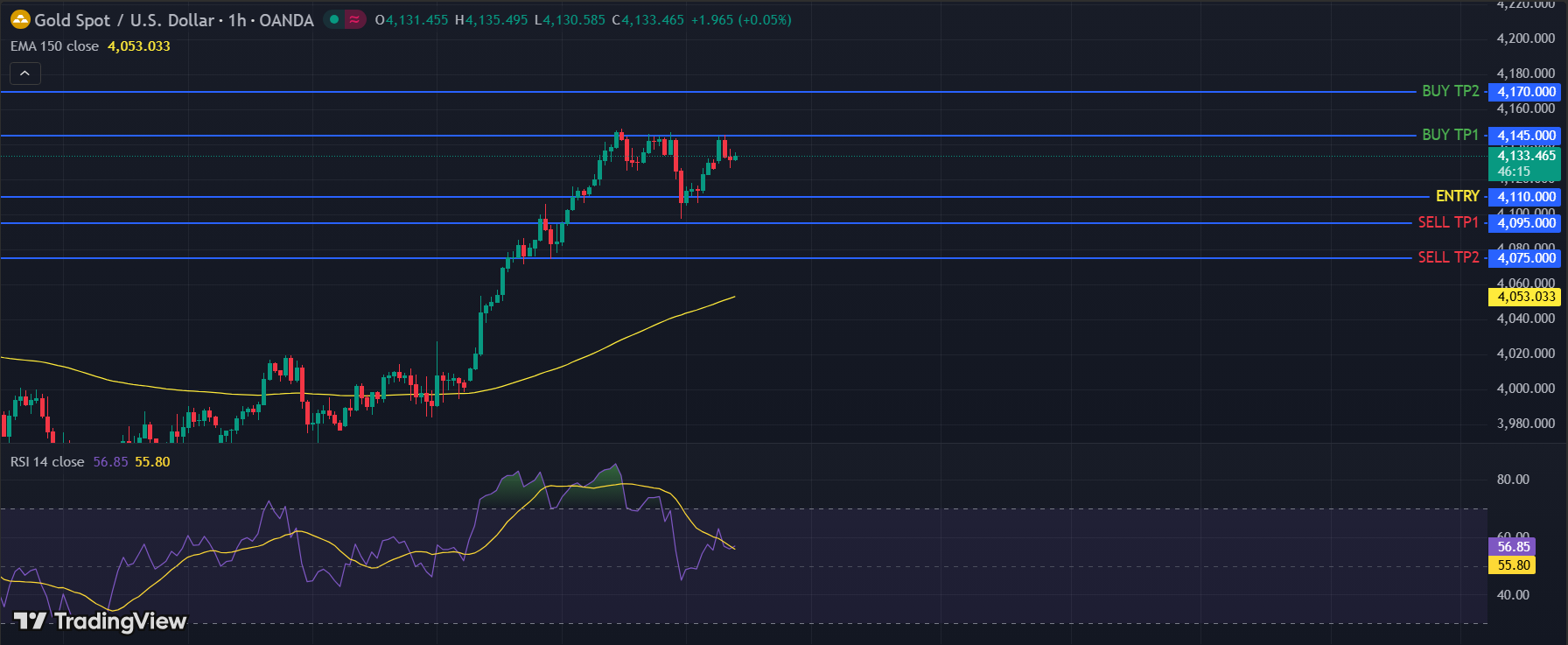Screen dimensions: 1568x645
Task: Click the purple RSI 56.85 axis label
Action: 1513,547
